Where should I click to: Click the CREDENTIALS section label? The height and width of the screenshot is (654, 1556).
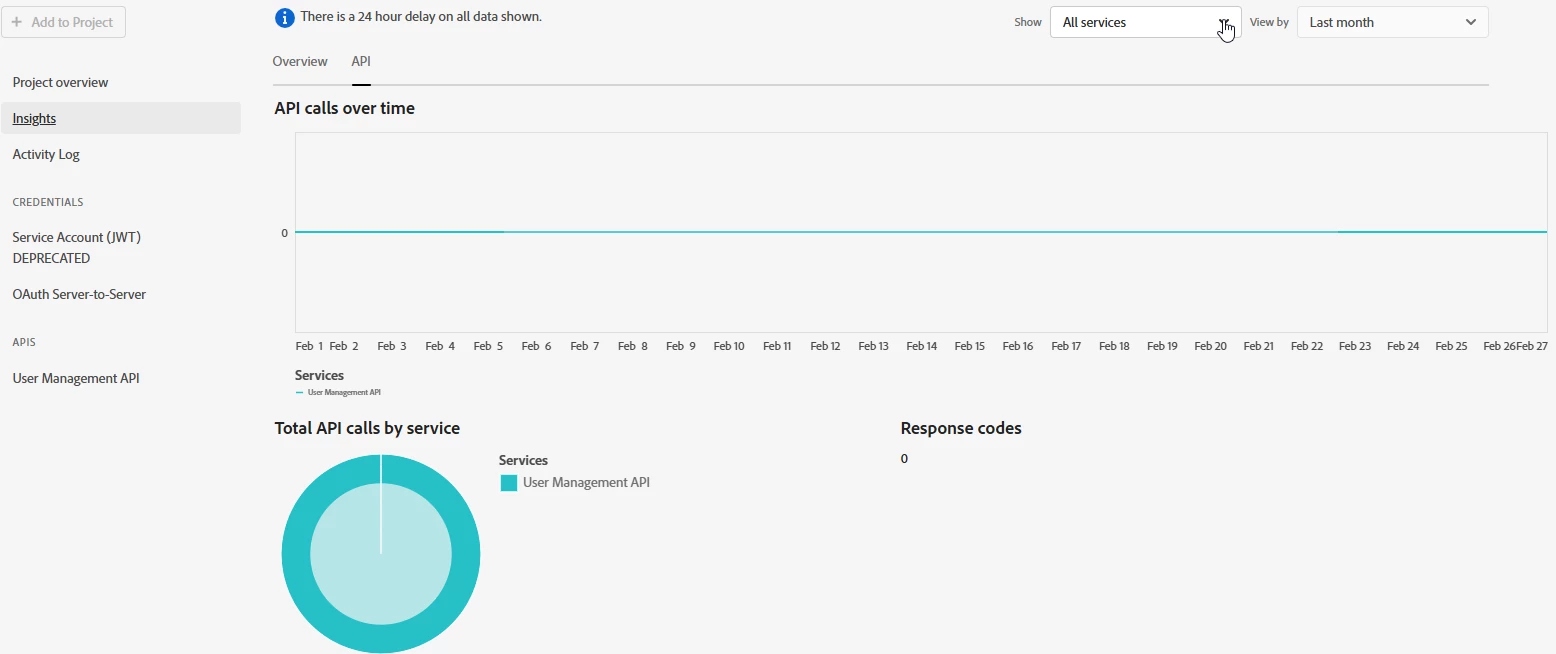tap(48, 202)
